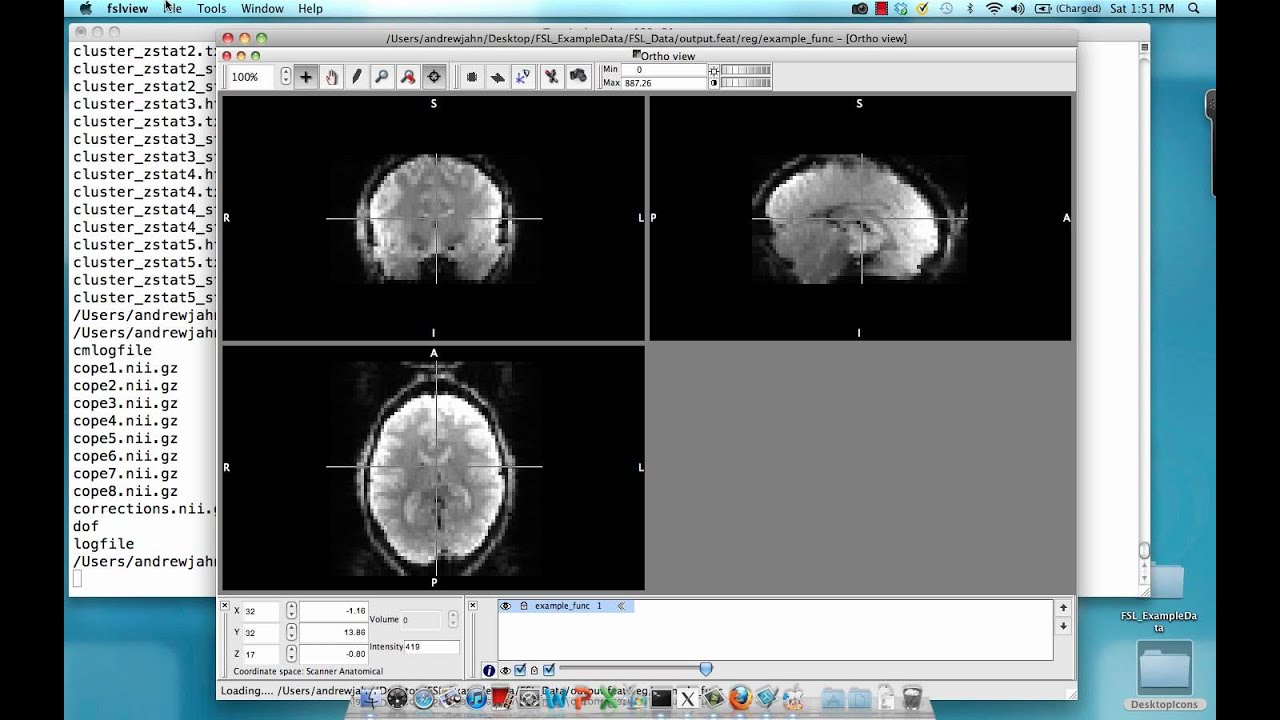Click the crossed tools icon in toolbar

pyautogui.click(x=551, y=77)
